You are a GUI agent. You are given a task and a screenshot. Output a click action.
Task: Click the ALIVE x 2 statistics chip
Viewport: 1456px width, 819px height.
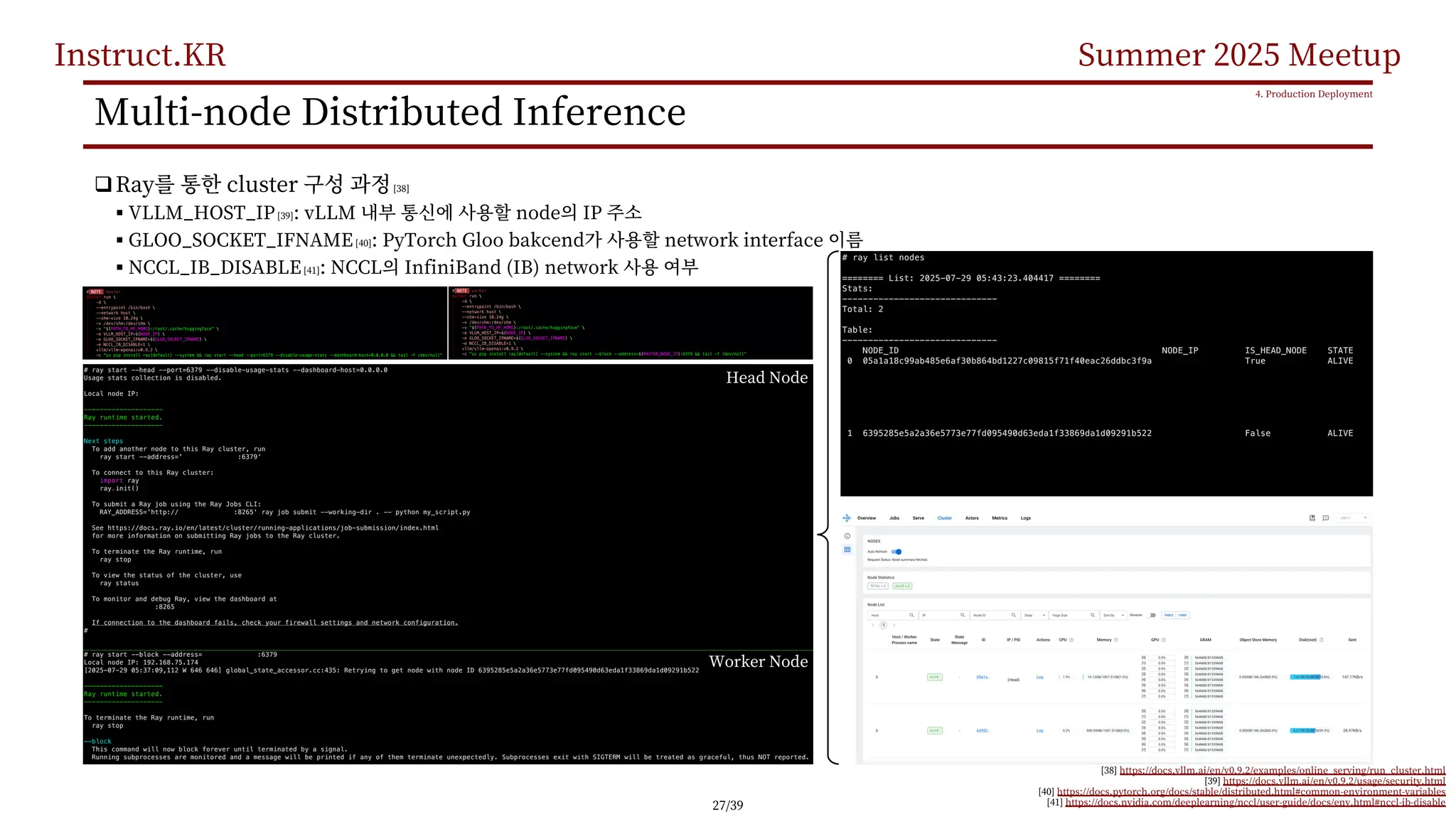click(902, 586)
